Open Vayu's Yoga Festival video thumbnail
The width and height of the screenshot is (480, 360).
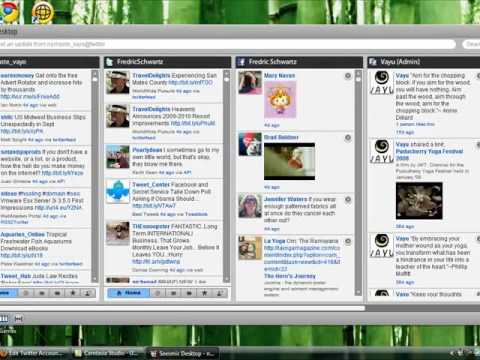419,201
